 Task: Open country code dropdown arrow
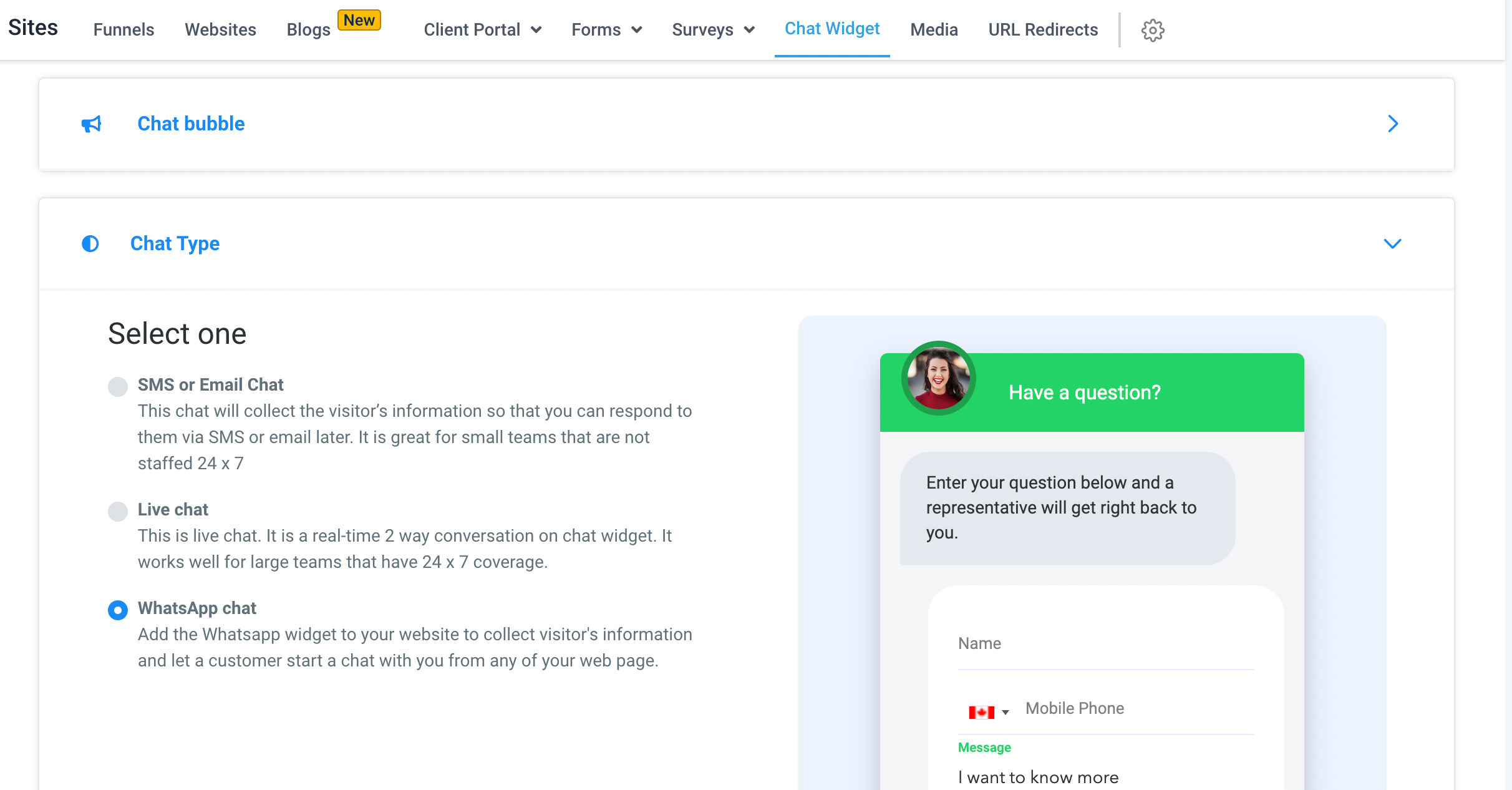[1005, 712]
